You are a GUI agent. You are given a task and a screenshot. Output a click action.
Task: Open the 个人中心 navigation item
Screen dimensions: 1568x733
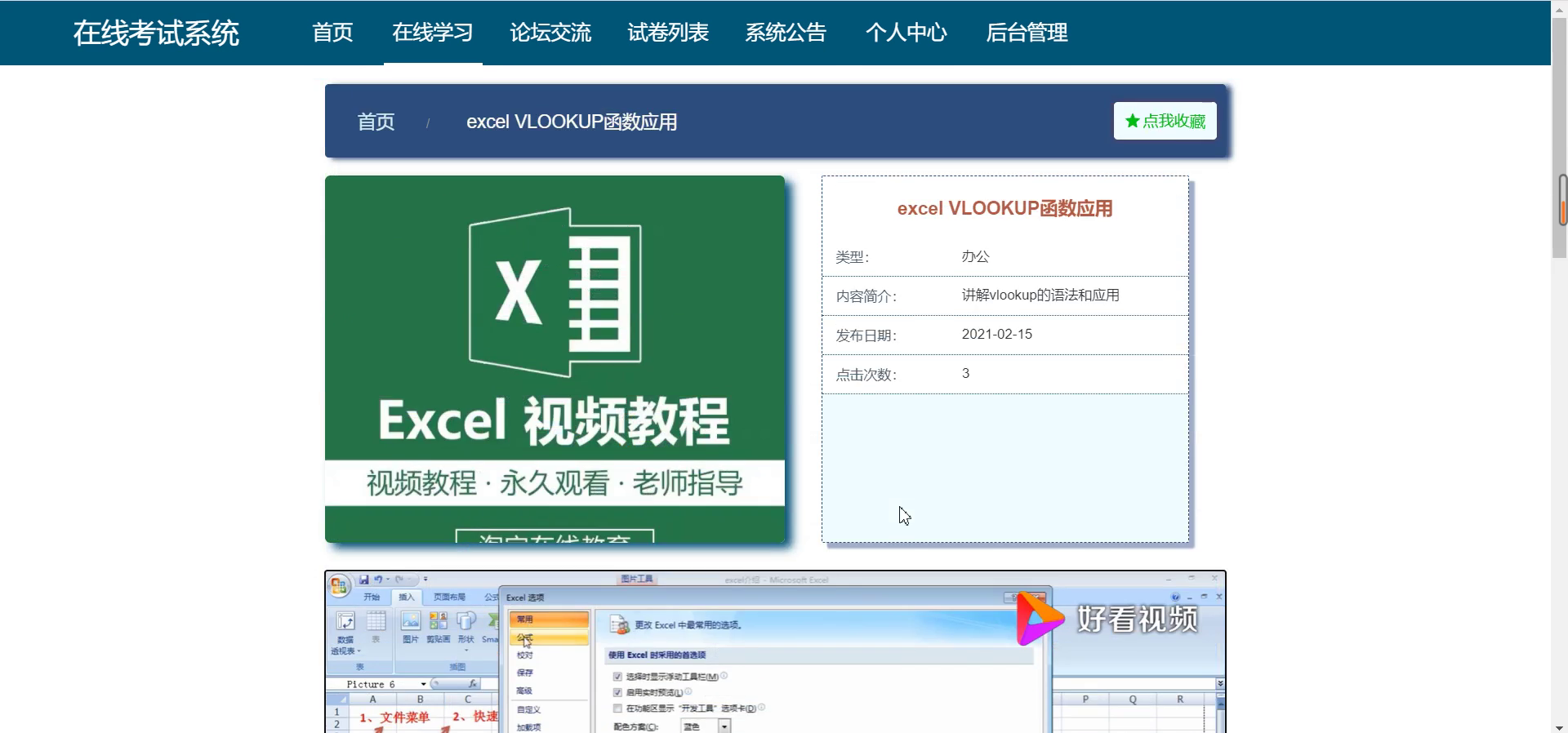[906, 33]
